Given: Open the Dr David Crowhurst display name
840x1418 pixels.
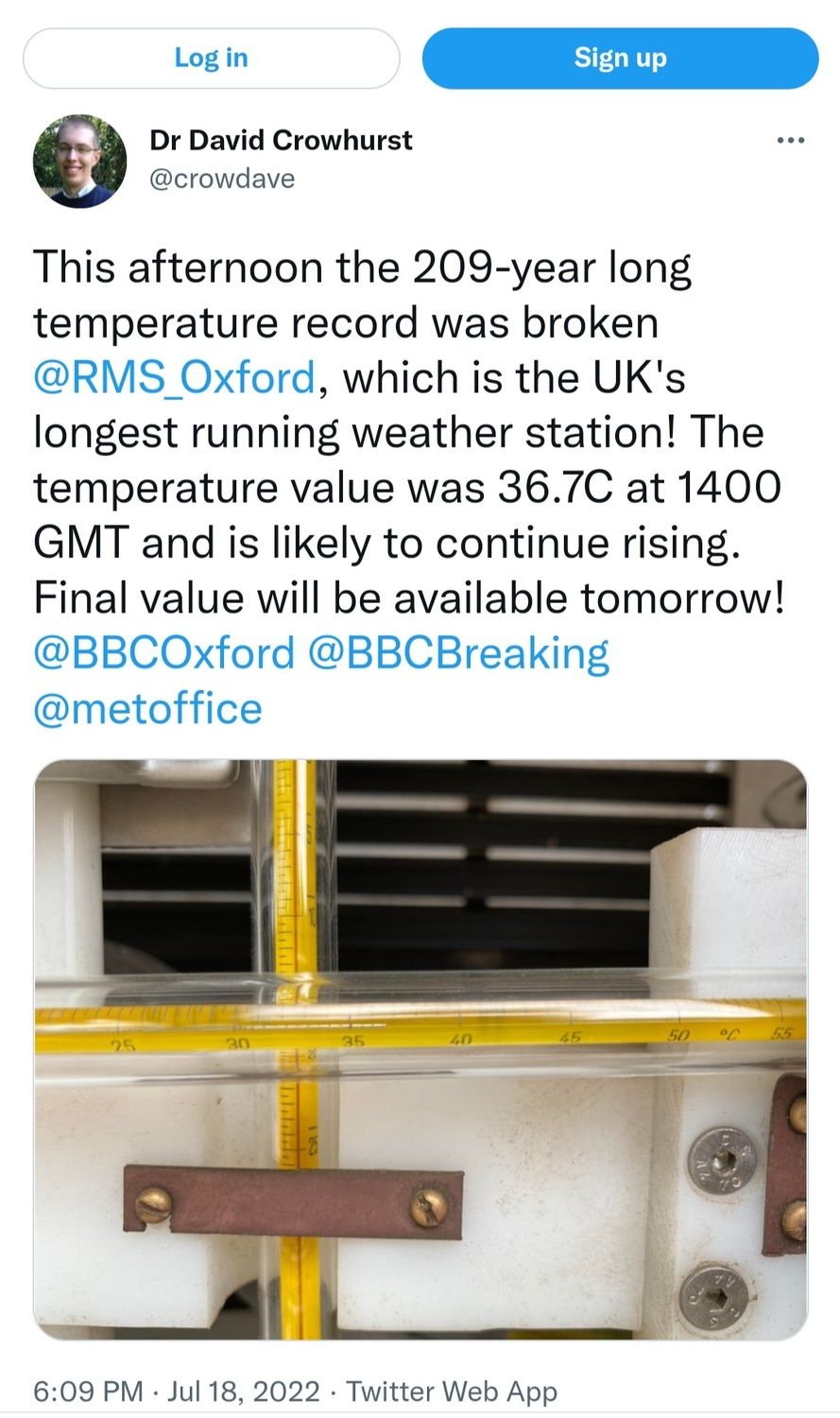Looking at the screenshot, I should tap(281, 141).
